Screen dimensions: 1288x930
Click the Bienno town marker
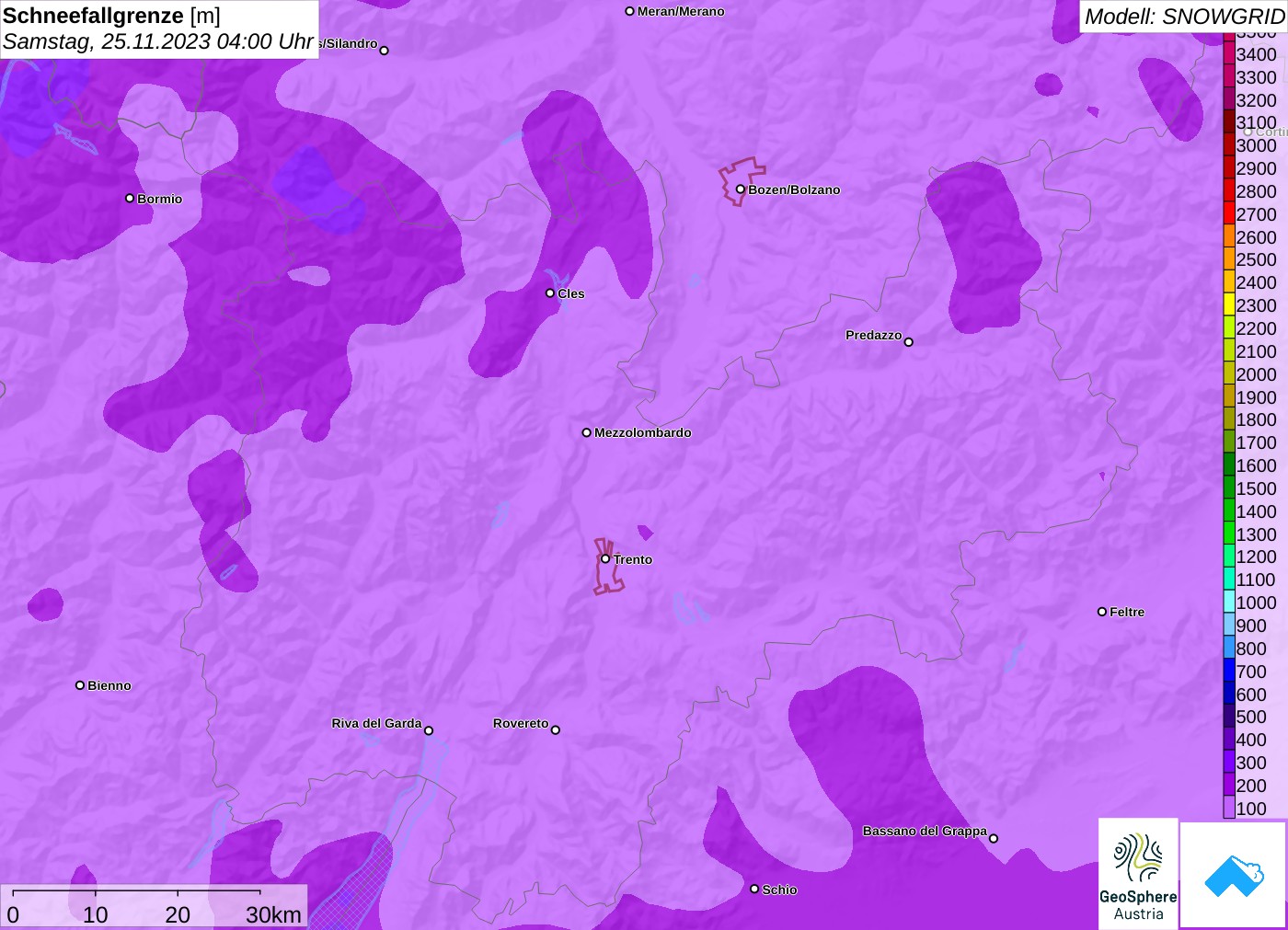pyautogui.click(x=80, y=685)
